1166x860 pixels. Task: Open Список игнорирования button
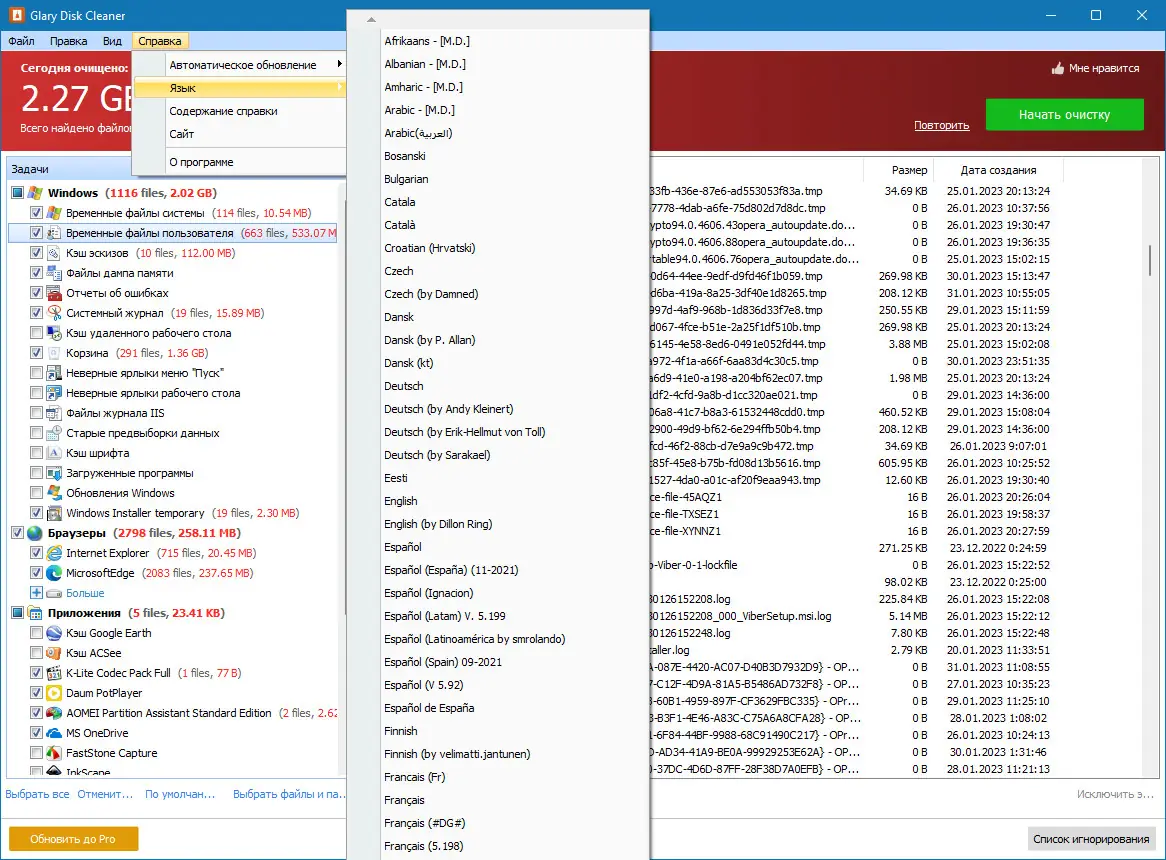1091,838
